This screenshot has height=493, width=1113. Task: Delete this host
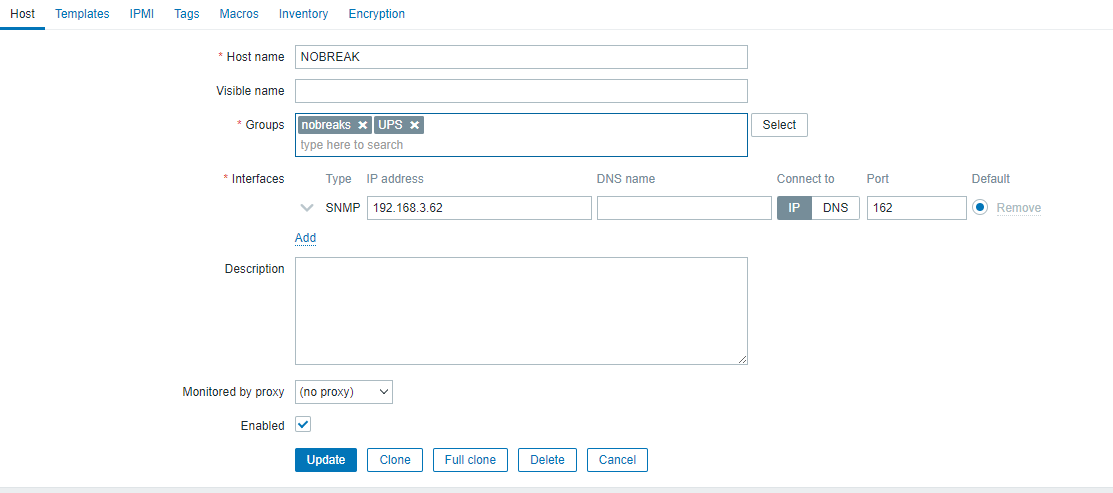pos(547,460)
